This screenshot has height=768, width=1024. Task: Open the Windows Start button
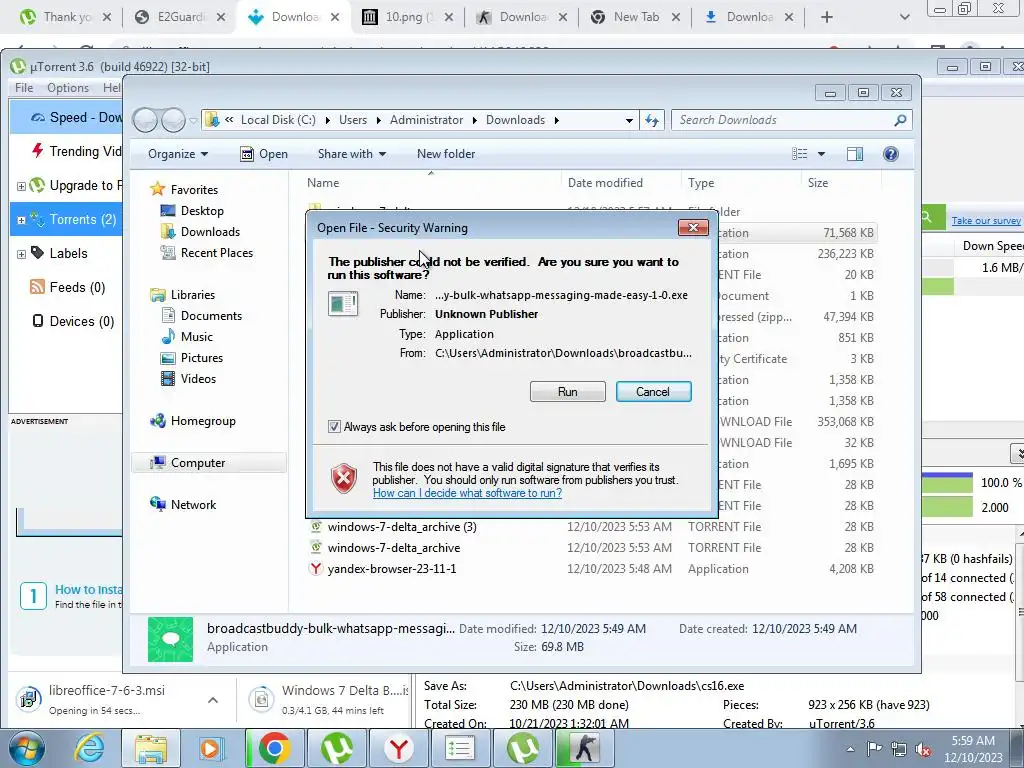coord(26,748)
